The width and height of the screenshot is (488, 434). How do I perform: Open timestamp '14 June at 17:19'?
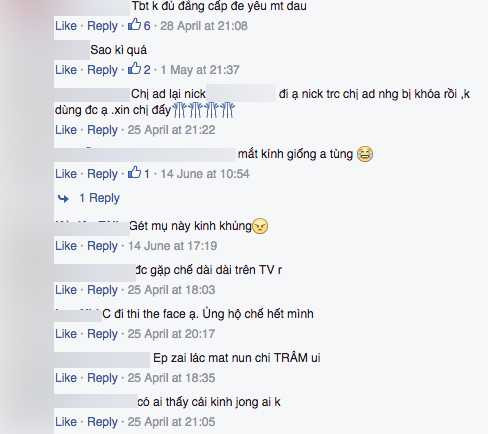click(x=172, y=246)
